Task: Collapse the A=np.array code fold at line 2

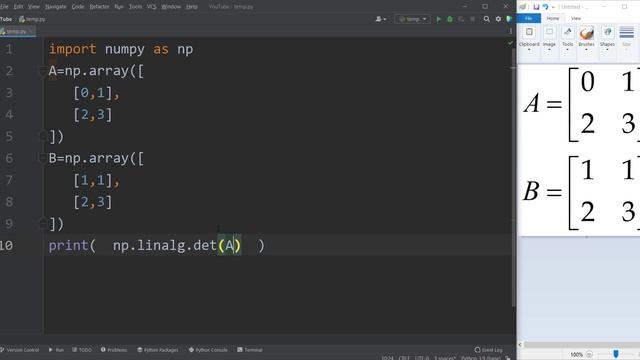Action: point(42,71)
